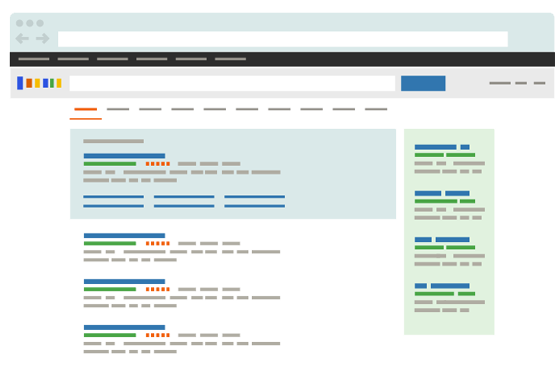The height and width of the screenshot is (366, 560).
Task: Click the orange star rating of featured result
Action: pos(158,164)
